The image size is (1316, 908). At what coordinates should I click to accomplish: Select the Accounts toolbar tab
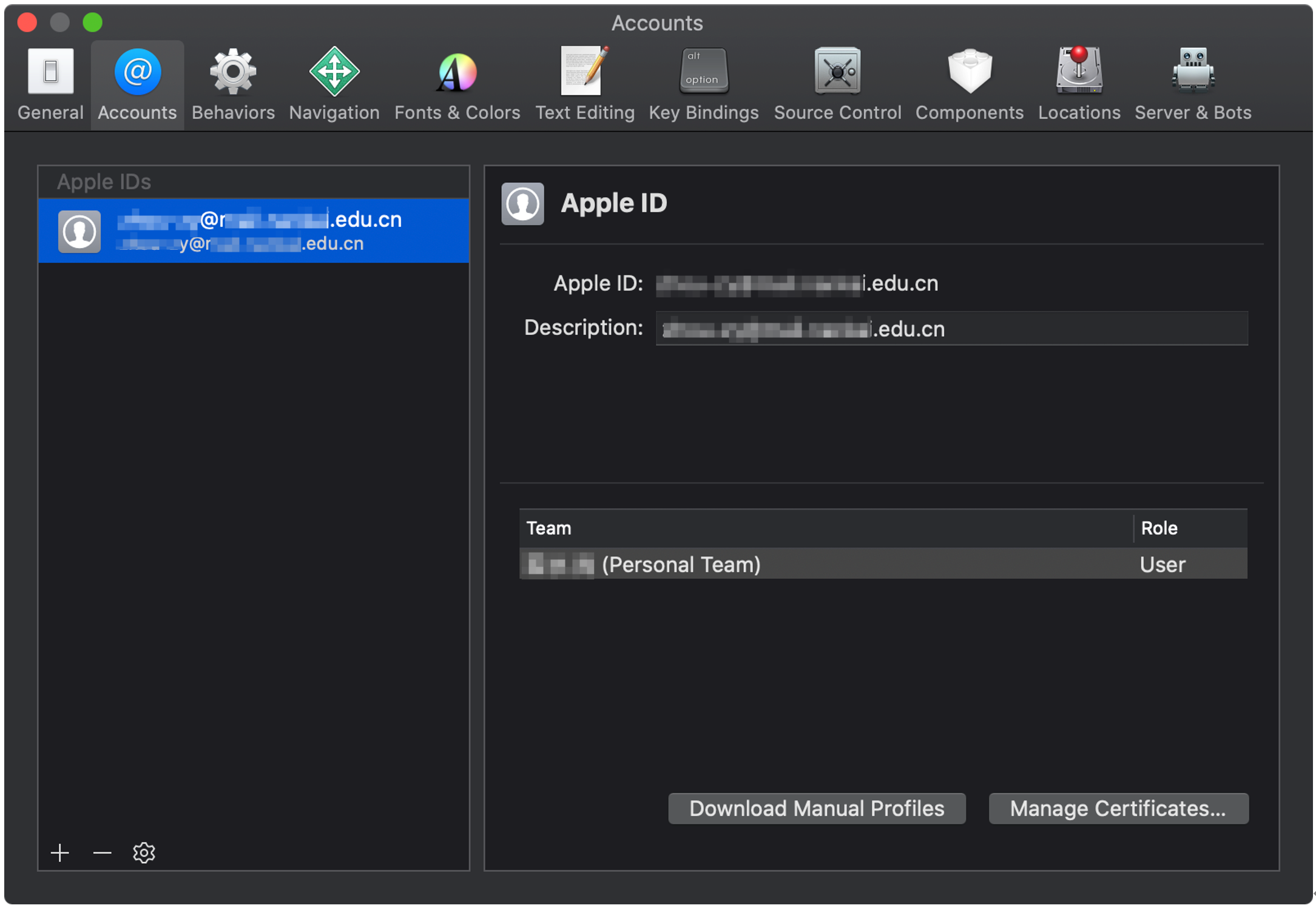[x=138, y=85]
